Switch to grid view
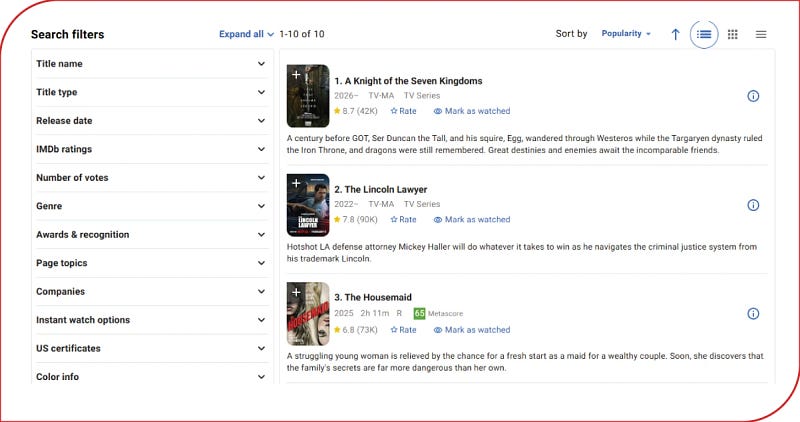This screenshot has width=800, height=422. pos(733,34)
